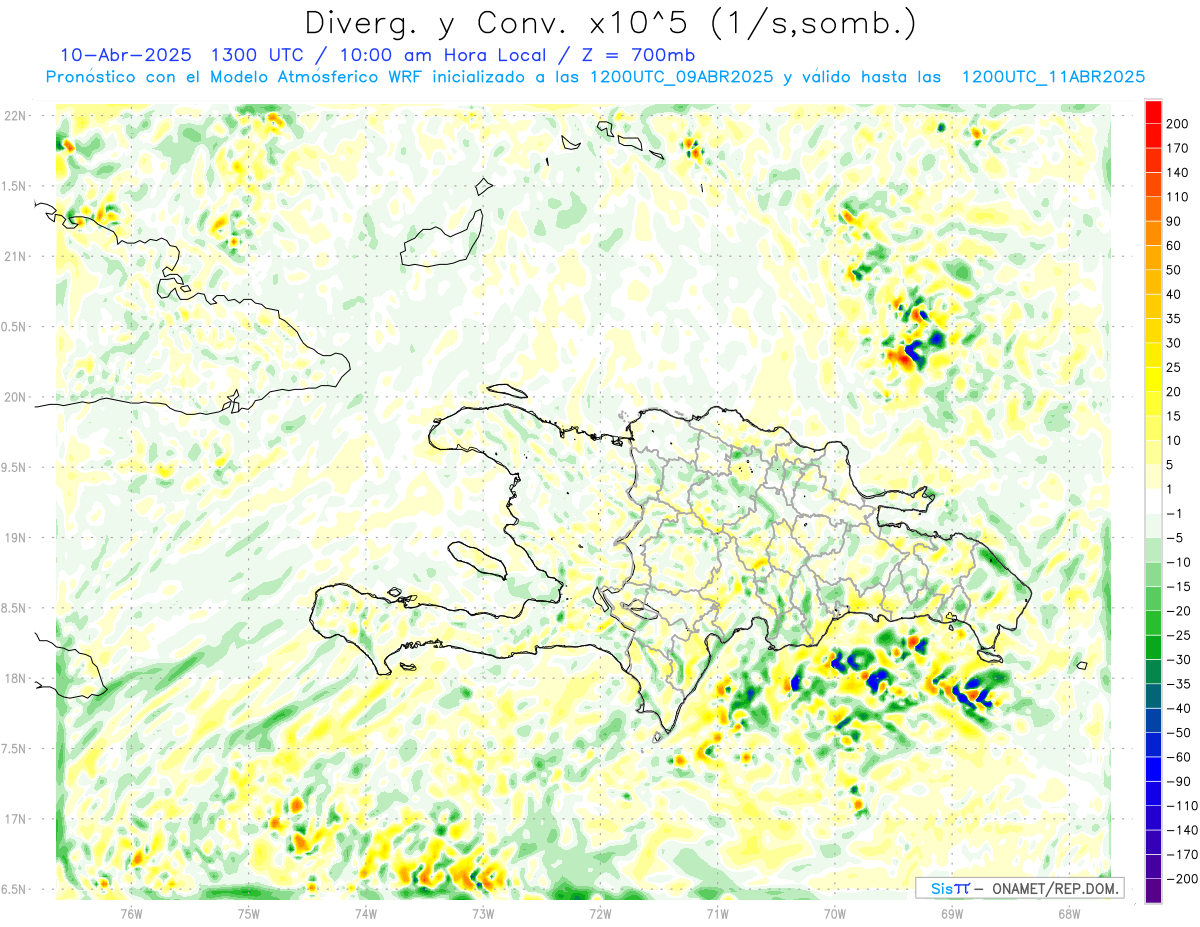The height and width of the screenshot is (927, 1200).
Task: Click the '71W' longitude label
Action: coord(716,912)
